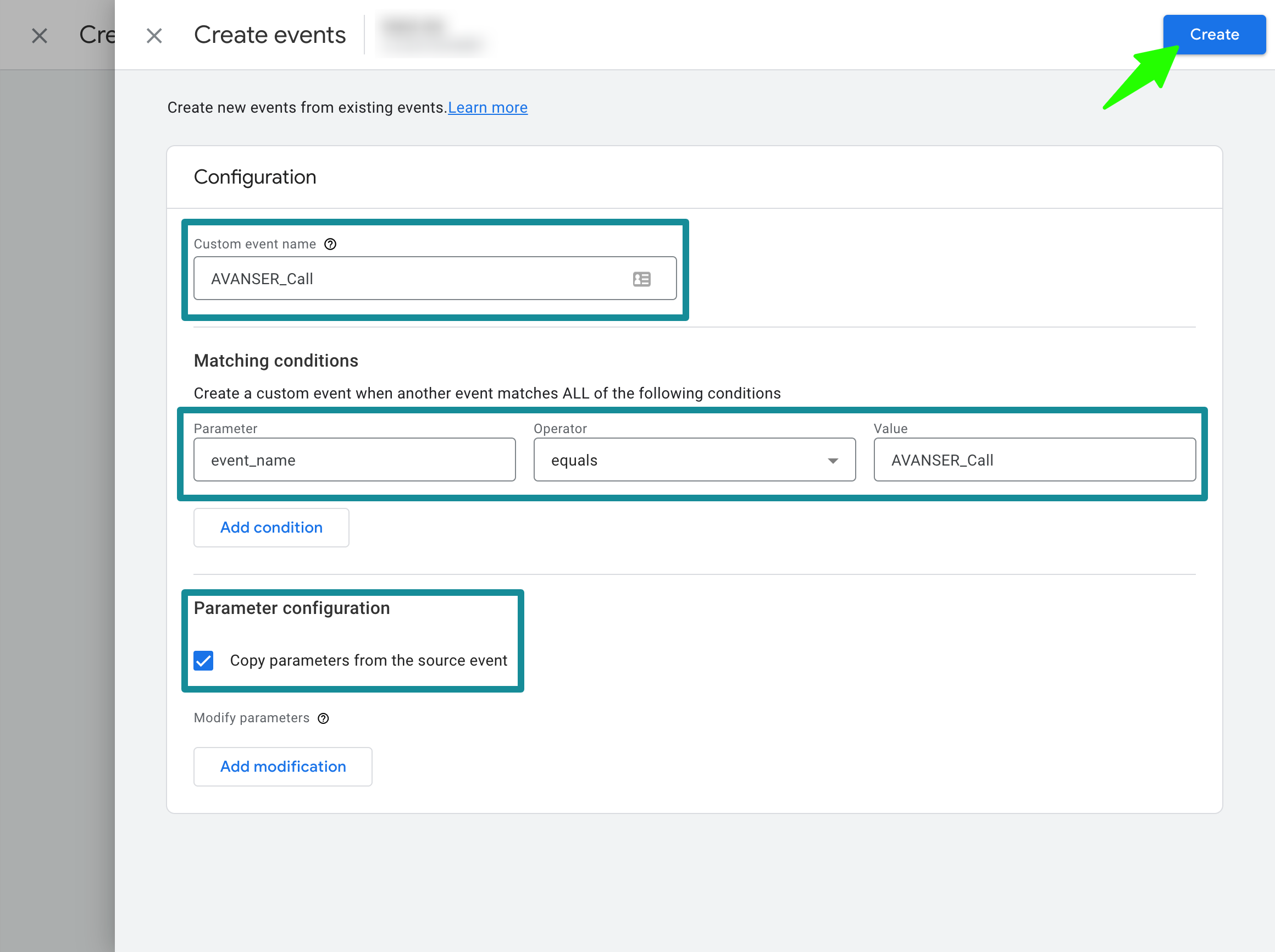
Task: Close the Create events panel
Action: coord(154,36)
